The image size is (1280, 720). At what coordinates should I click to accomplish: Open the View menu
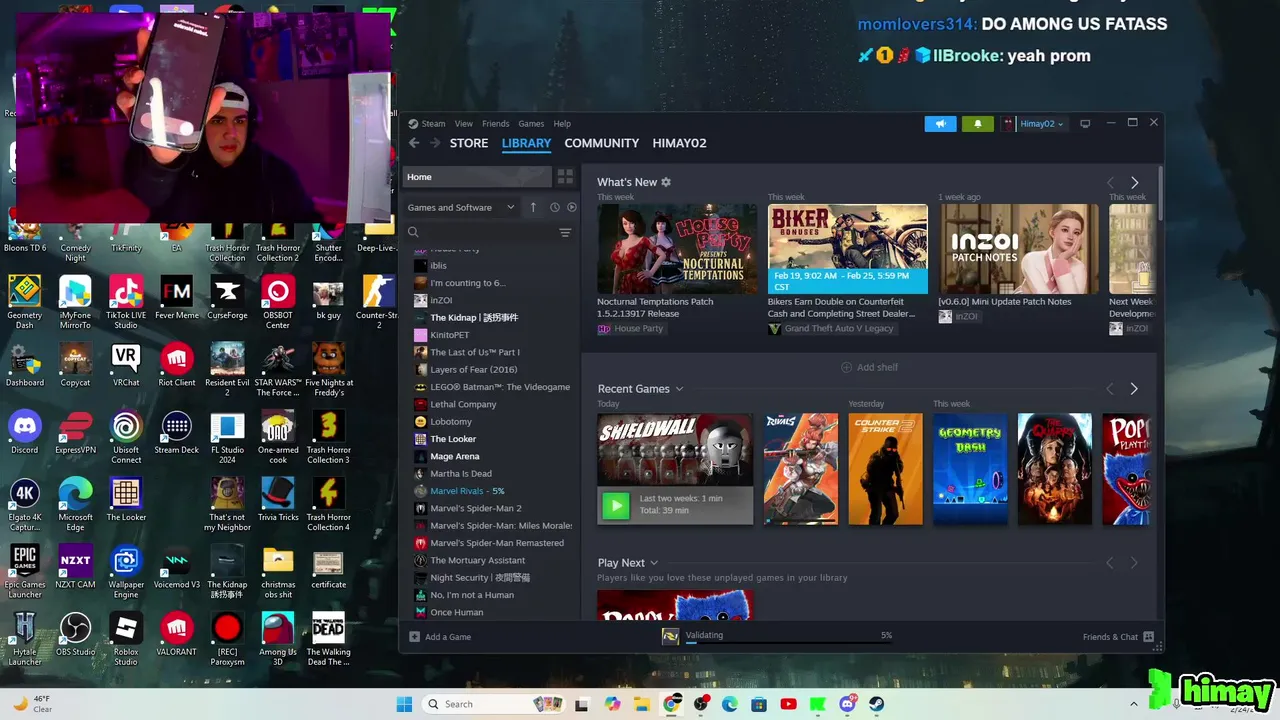(464, 124)
